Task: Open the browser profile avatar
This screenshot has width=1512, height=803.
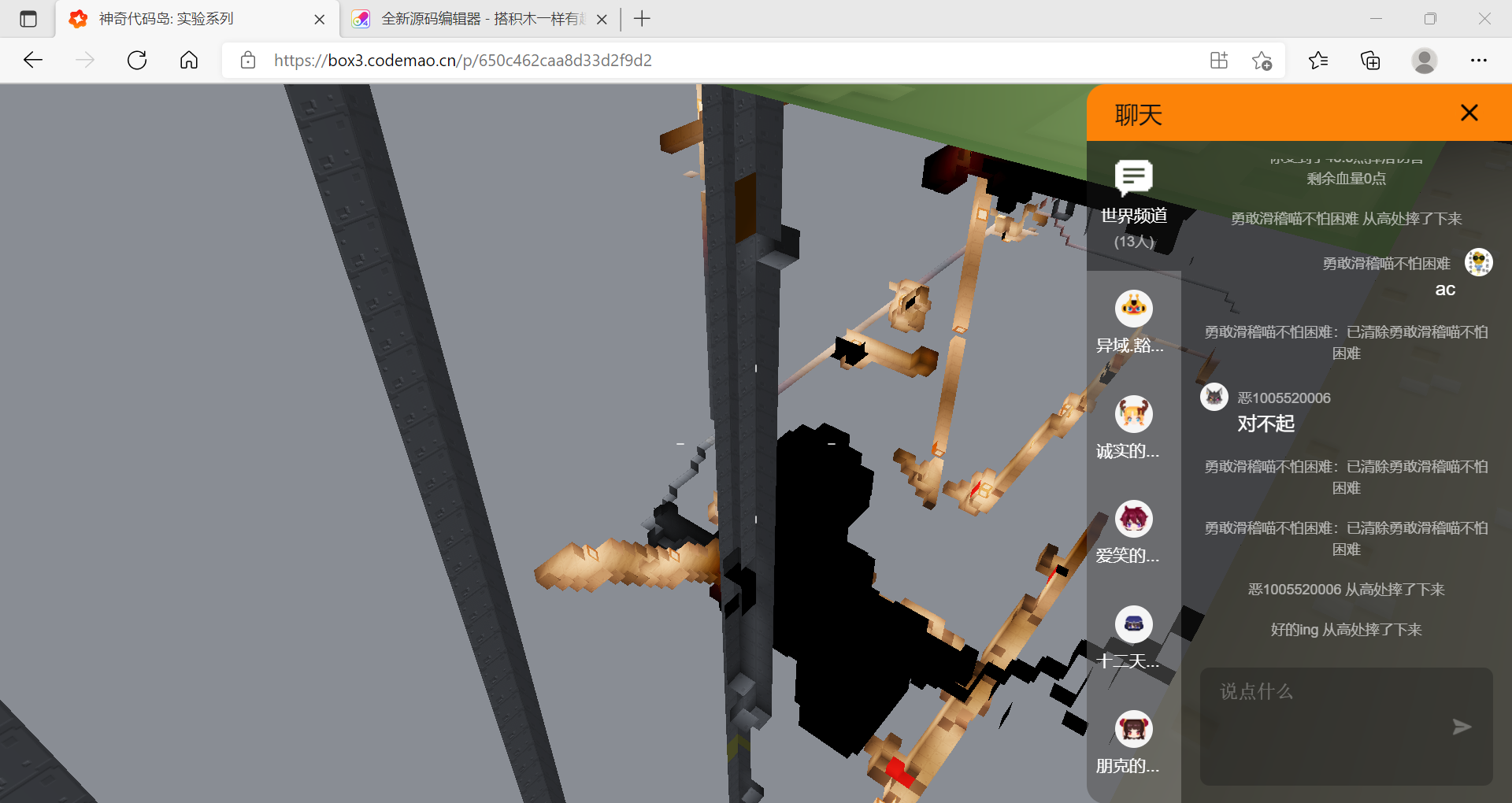Action: click(x=1424, y=61)
